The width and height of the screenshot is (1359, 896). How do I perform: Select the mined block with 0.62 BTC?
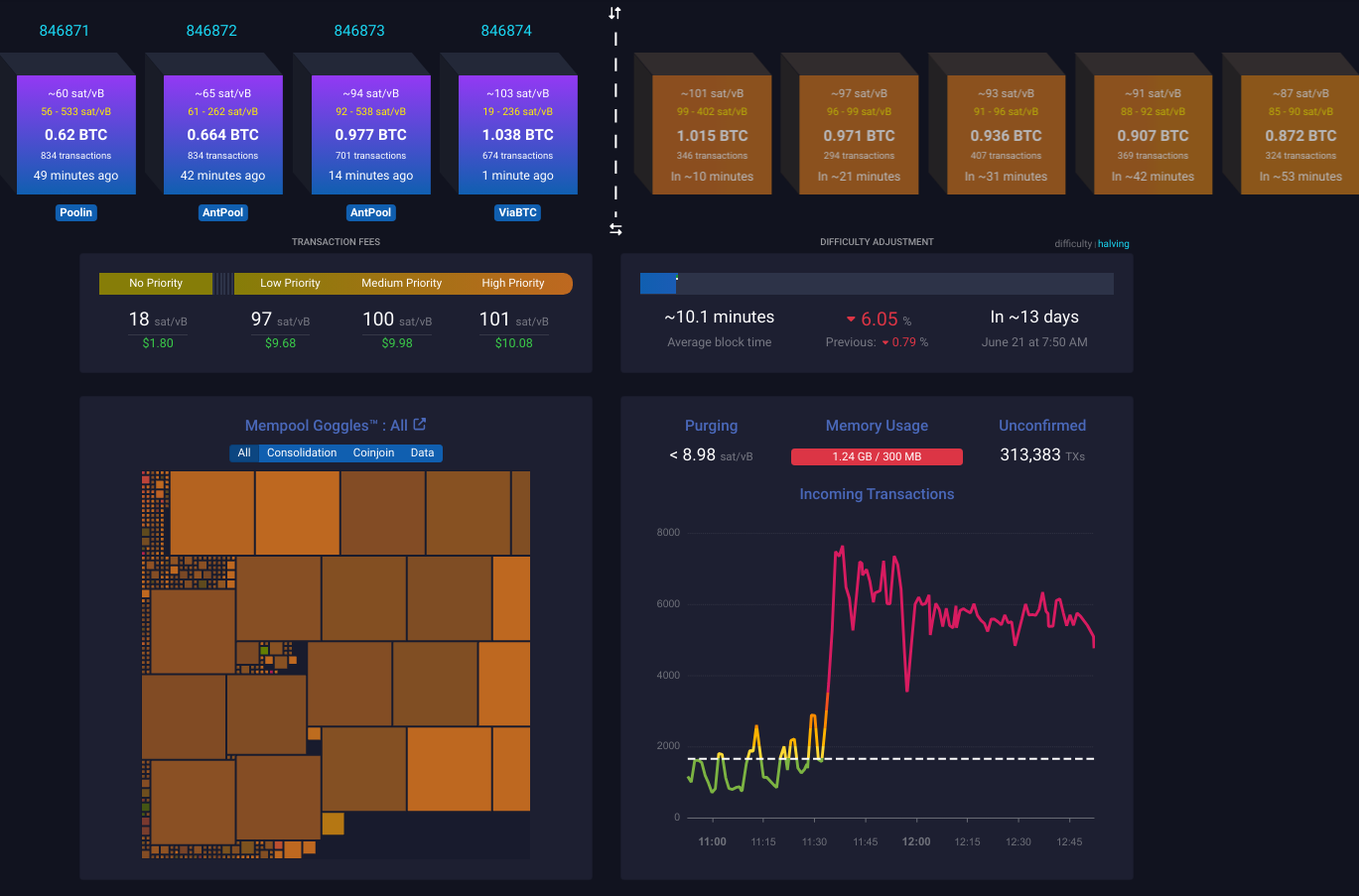pyautogui.click(x=76, y=135)
